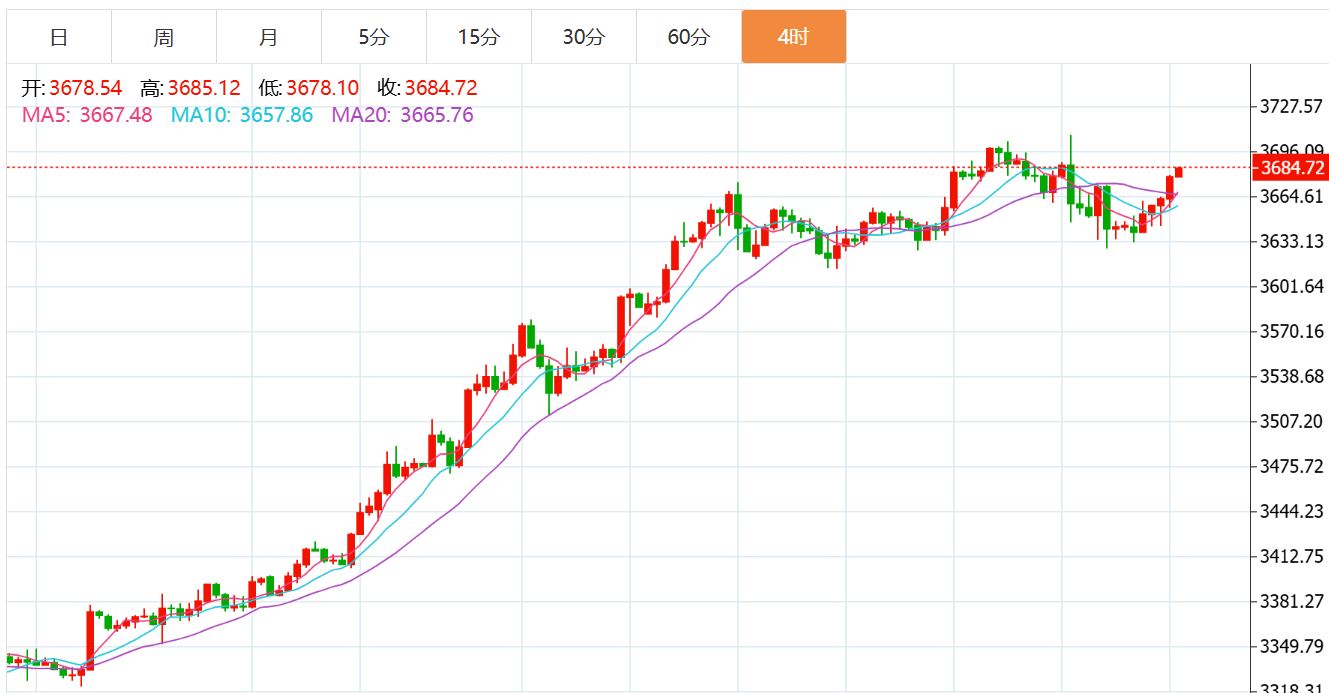Click the MA20 indicator label
This screenshot has width=1329, height=693.
point(402,115)
